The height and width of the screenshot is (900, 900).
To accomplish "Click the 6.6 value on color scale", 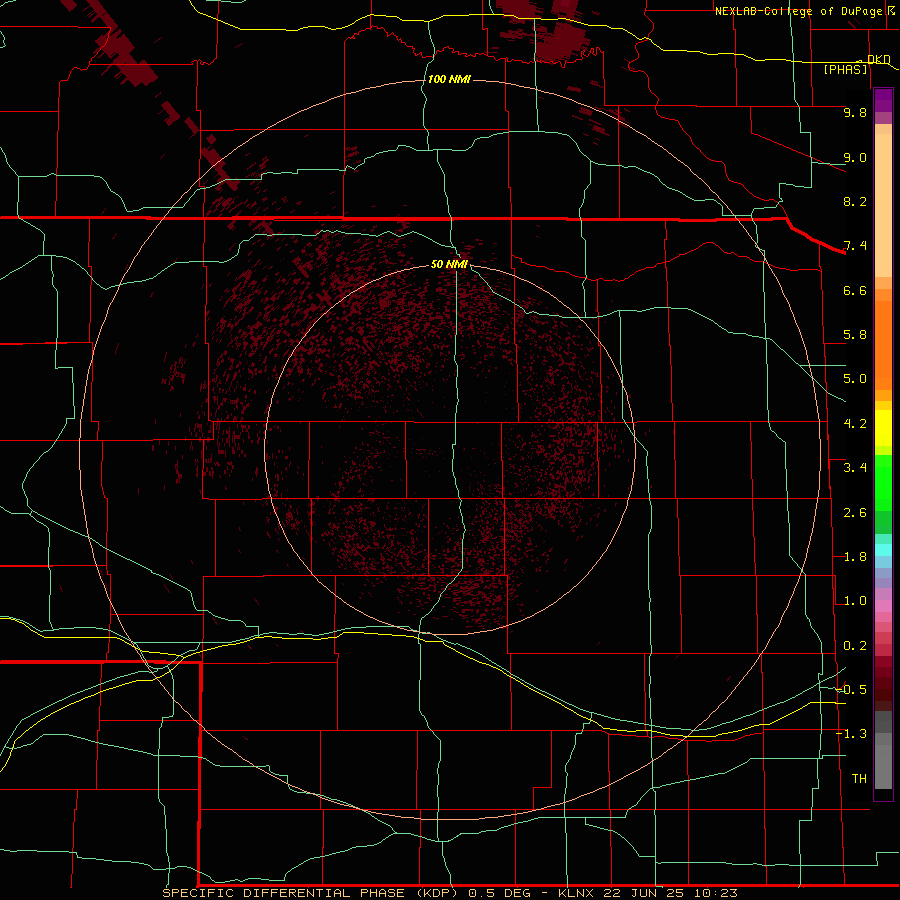I will (x=855, y=290).
